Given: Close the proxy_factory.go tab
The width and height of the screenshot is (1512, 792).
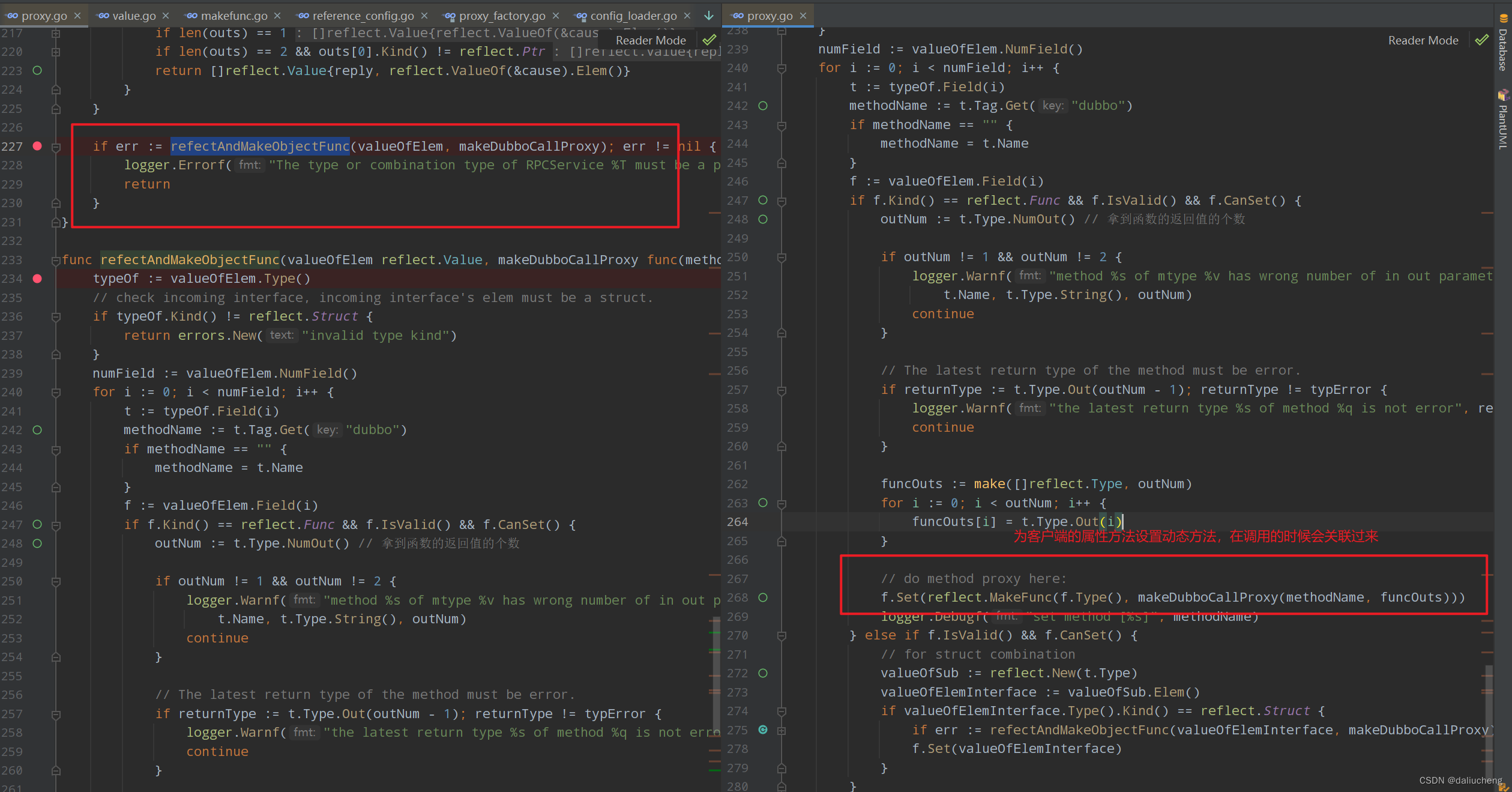Looking at the screenshot, I should pyautogui.click(x=556, y=16).
